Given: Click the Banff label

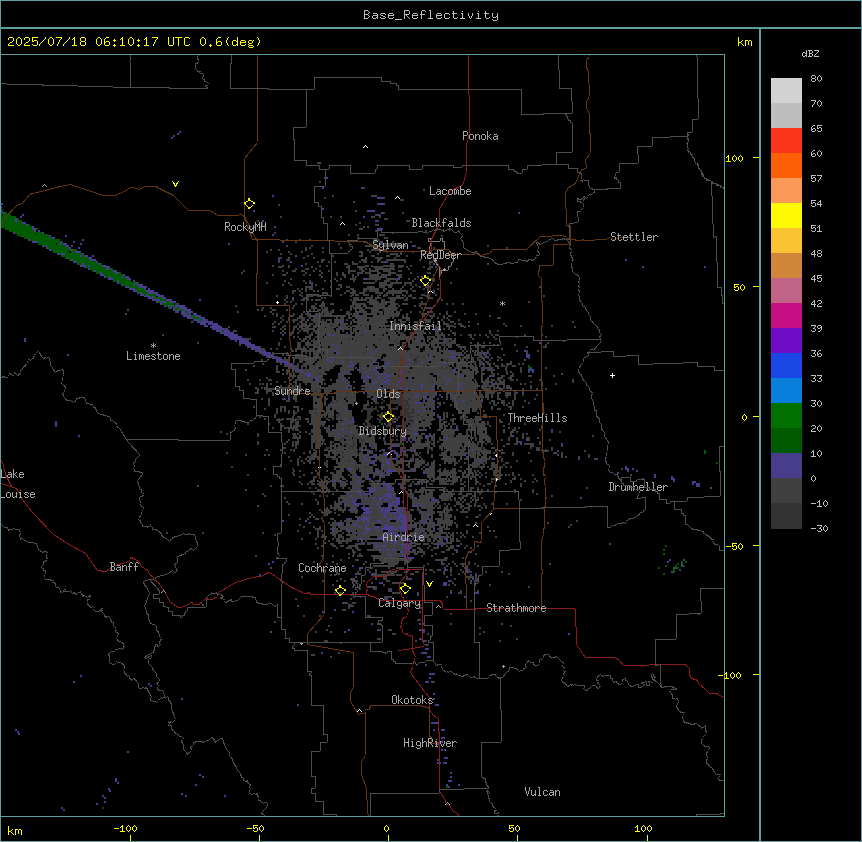Looking at the screenshot, I should [x=124, y=567].
